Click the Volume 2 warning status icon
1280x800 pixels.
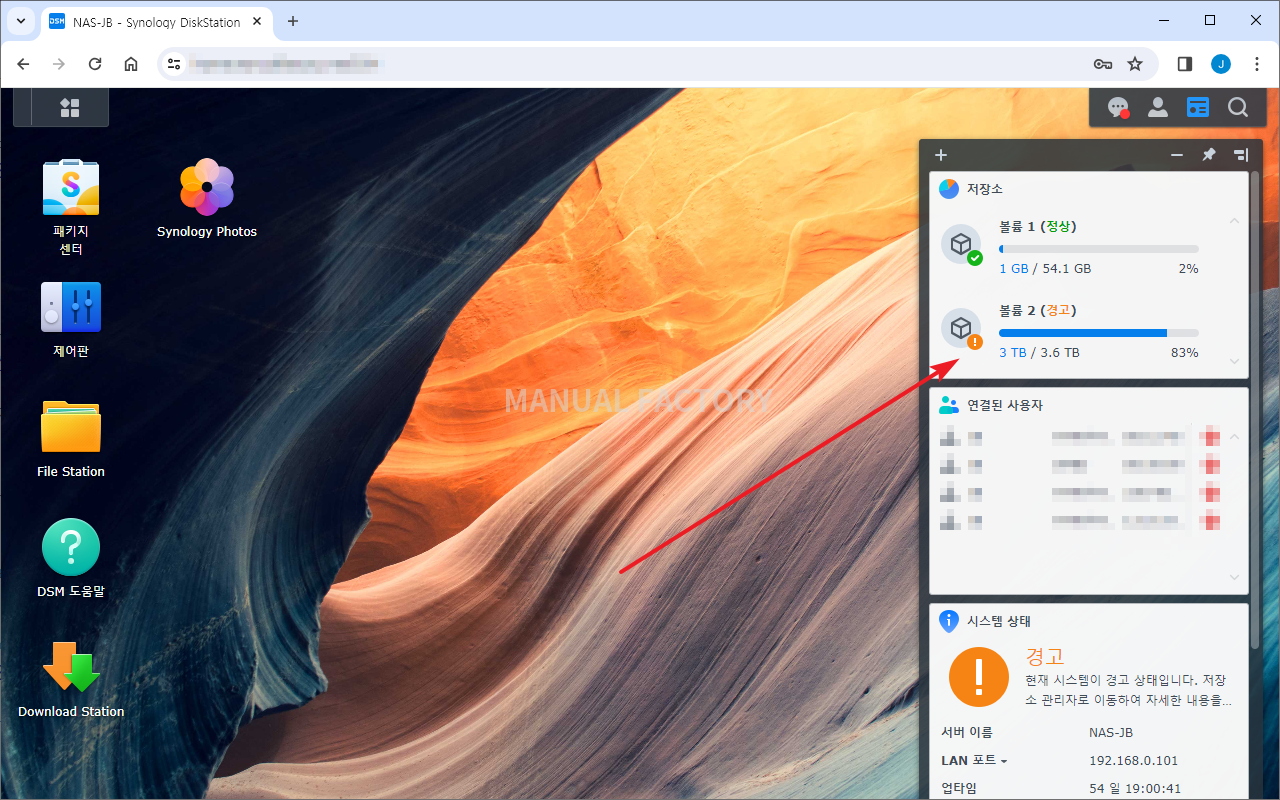coord(961,329)
